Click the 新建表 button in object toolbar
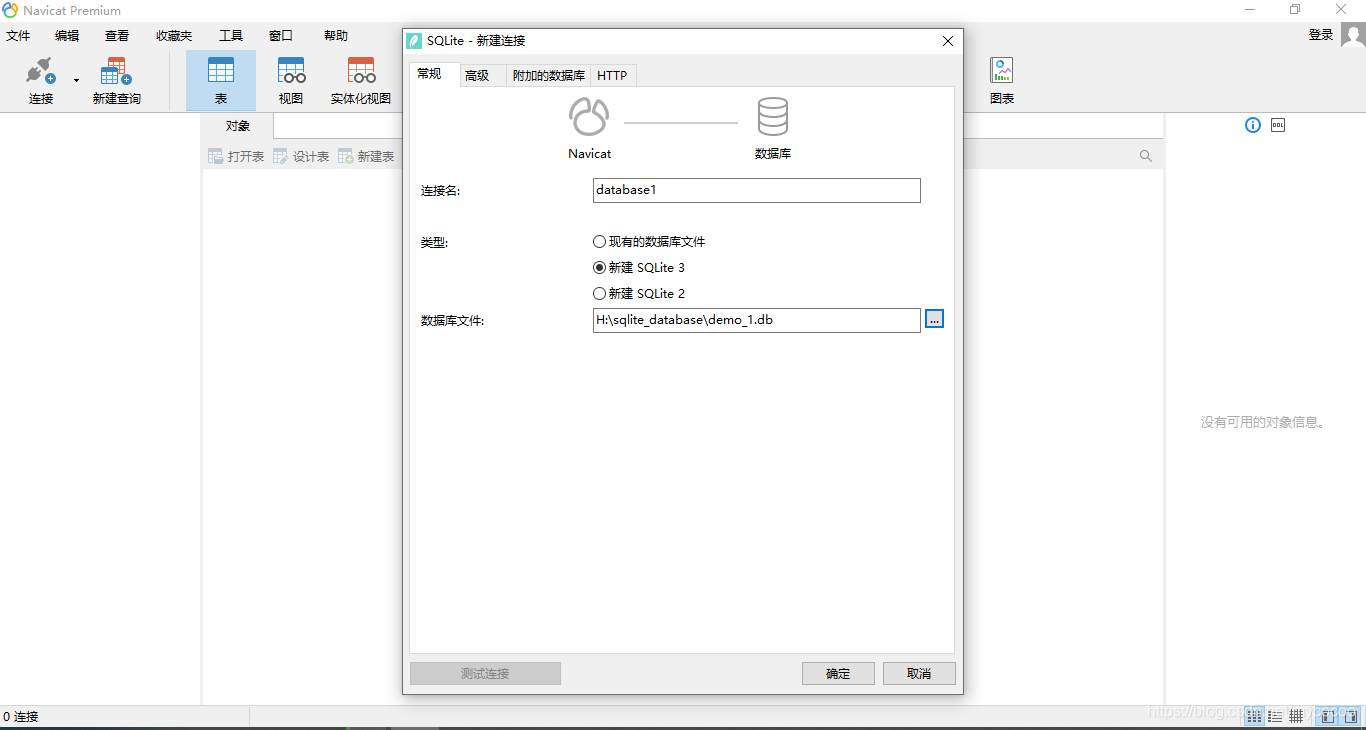Viewport: 1366px width, 730px height. coord(366,156)
